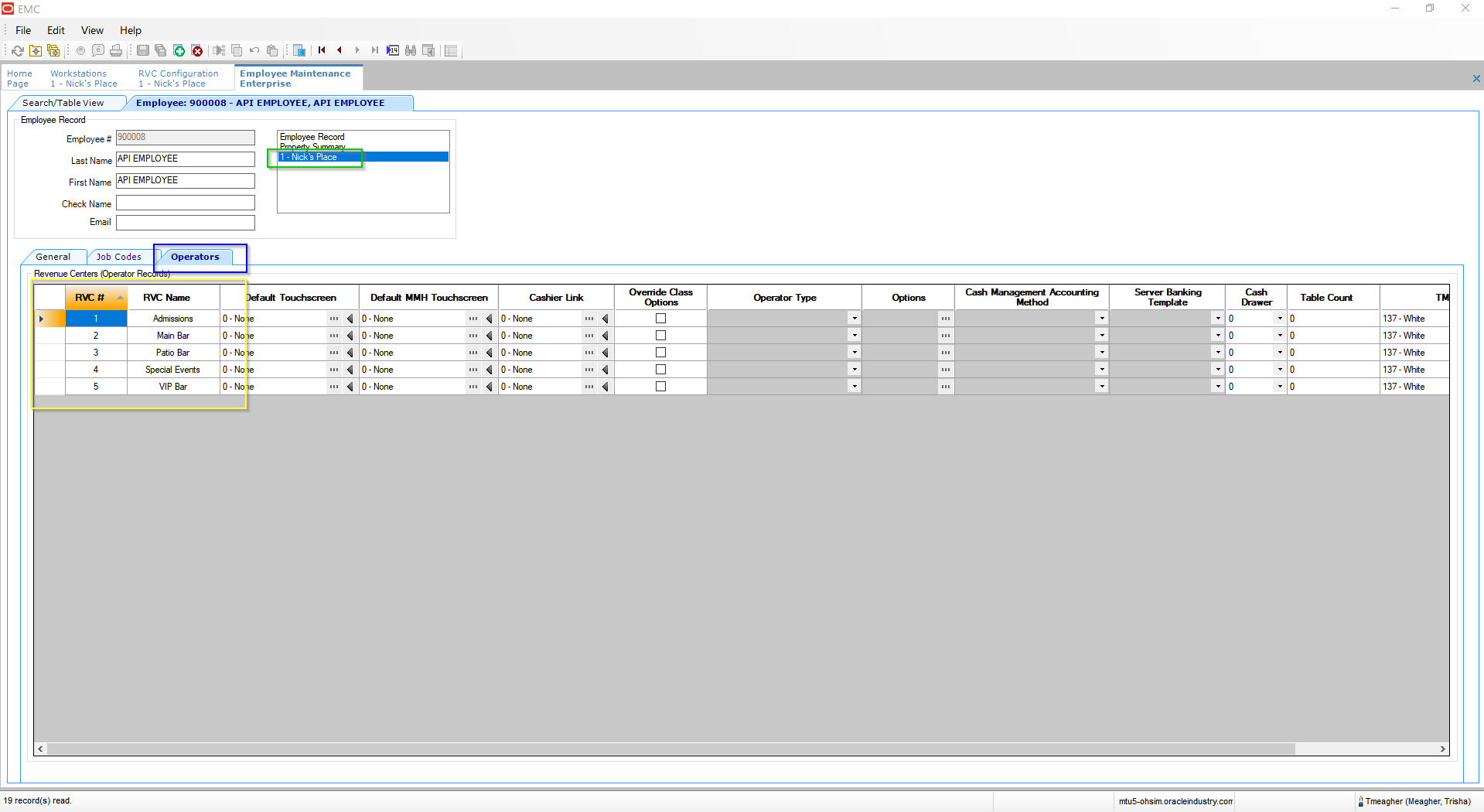Click inside the Check Name field

[x=185, y=202]
